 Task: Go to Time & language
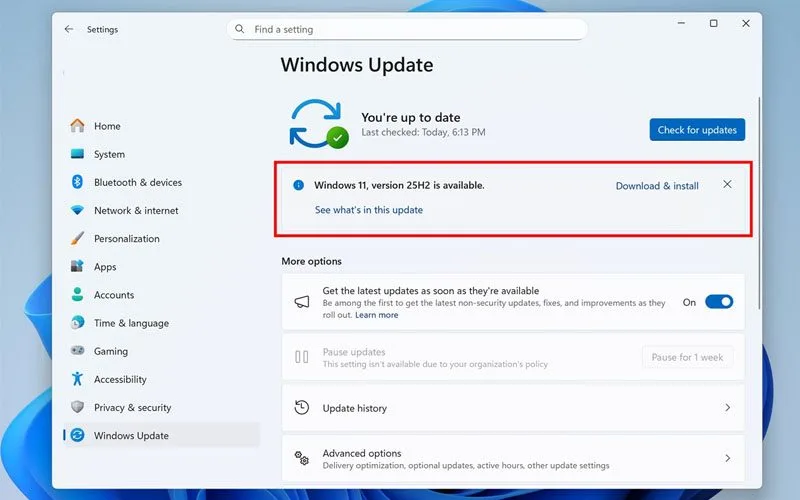pos(162,323)
